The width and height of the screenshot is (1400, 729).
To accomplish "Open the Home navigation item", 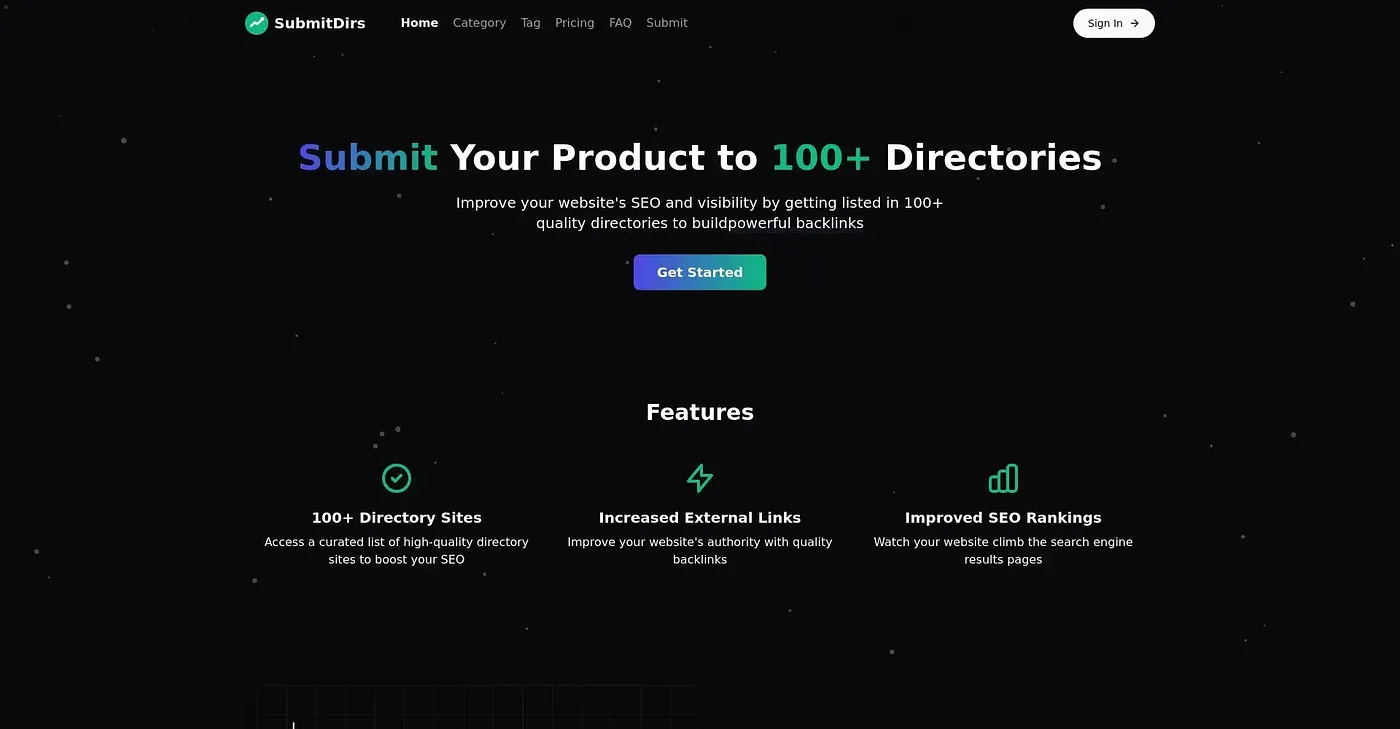I will 419,23.
